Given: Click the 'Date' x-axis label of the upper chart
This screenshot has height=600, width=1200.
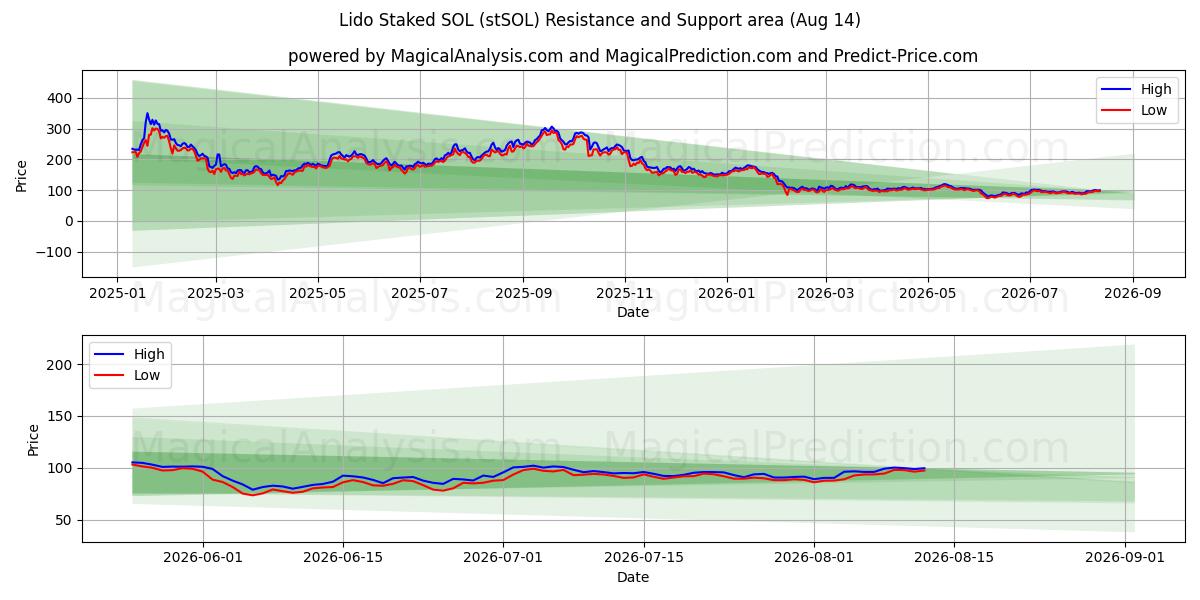Looking at the screenshot, I should [x=633, y=312].
